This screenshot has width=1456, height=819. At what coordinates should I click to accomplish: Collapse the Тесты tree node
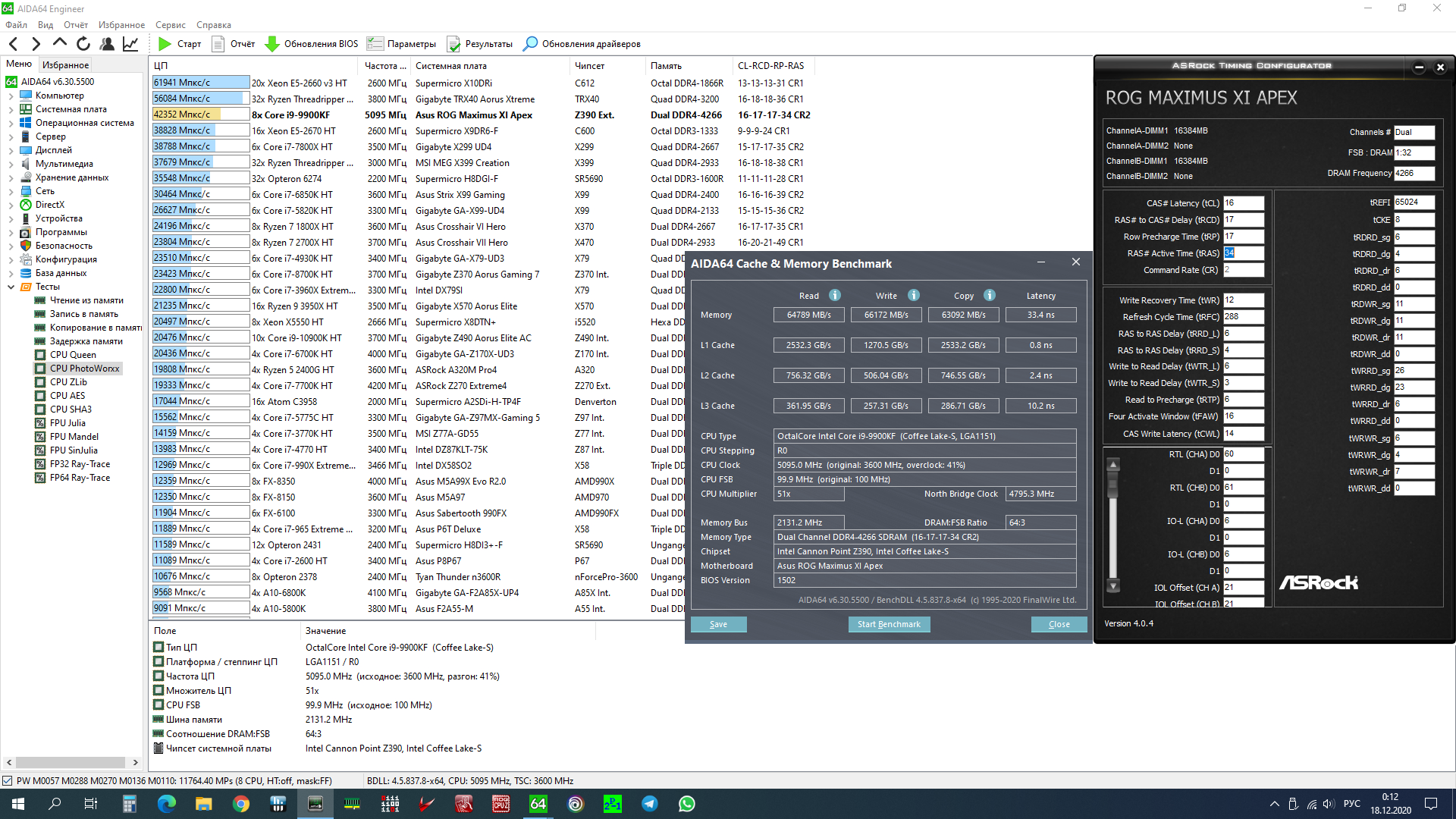tap(11, 287)
